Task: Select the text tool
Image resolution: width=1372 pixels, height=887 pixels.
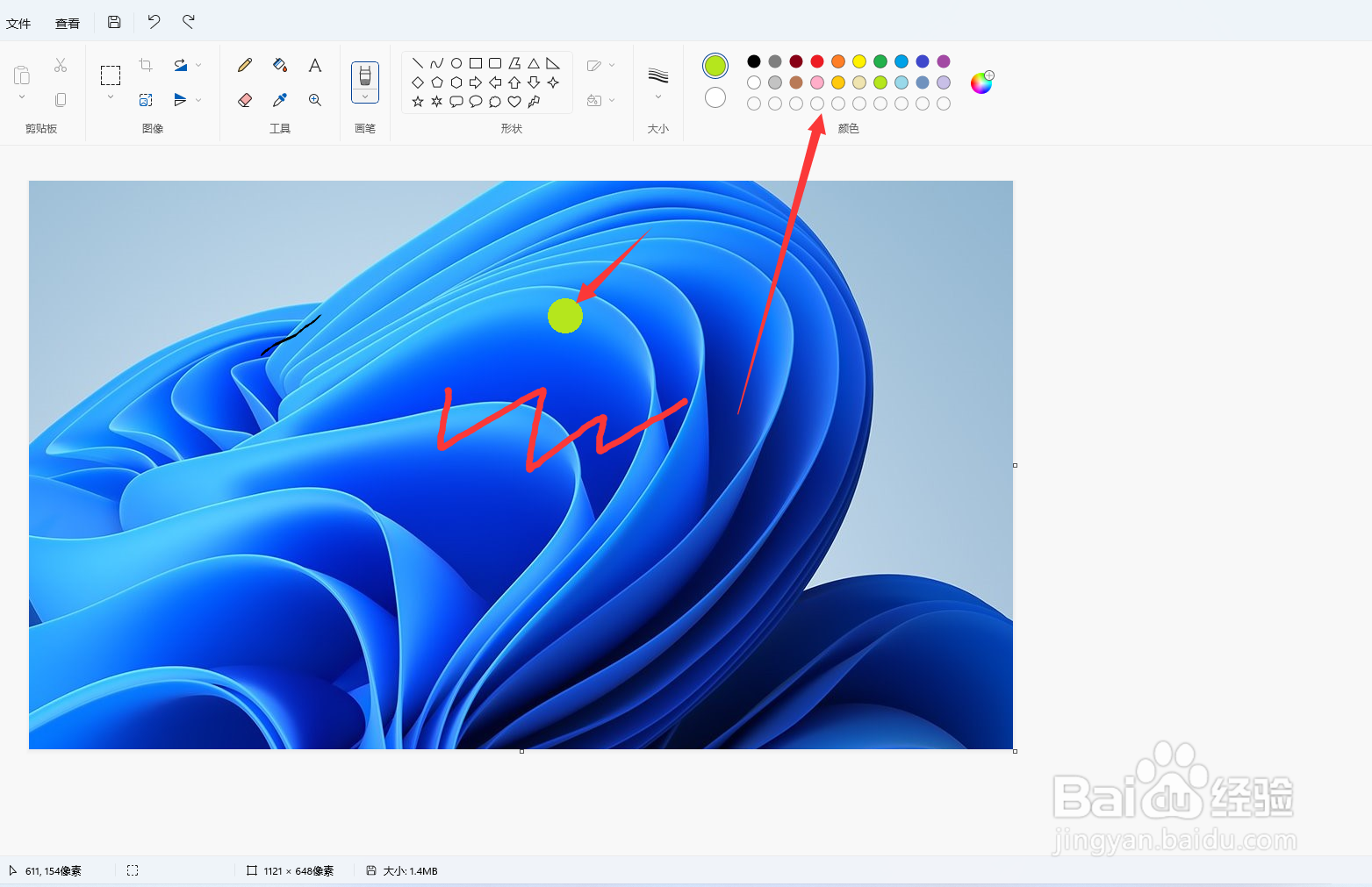Action: coord(315,65)
